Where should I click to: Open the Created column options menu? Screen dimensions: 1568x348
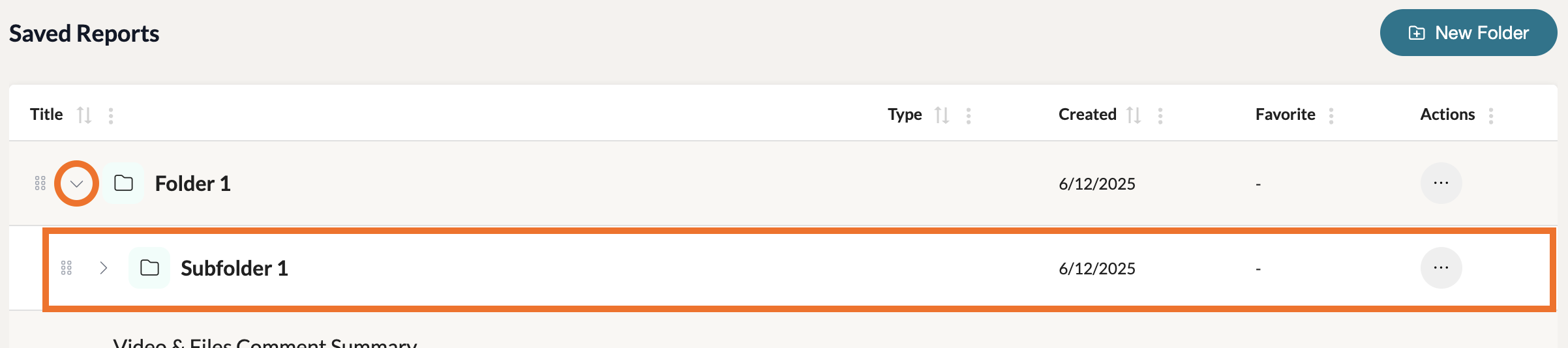[x=1160, y=115]
